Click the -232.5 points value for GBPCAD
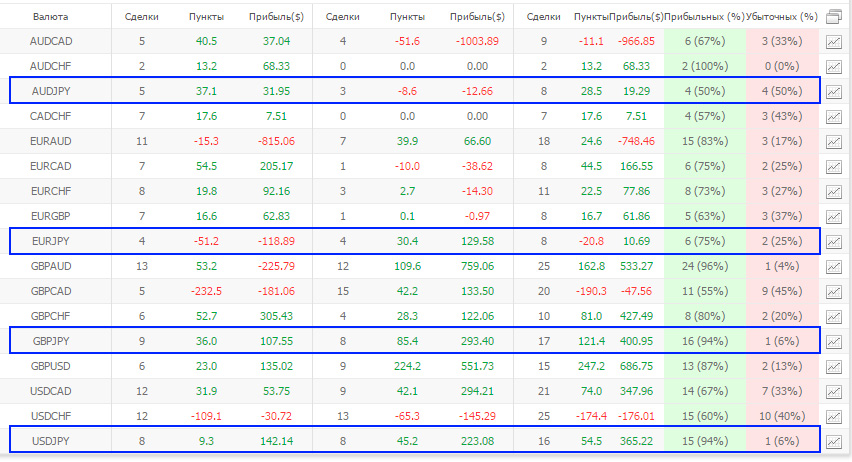This screenshot has height=462, width=852. (206, 291)
